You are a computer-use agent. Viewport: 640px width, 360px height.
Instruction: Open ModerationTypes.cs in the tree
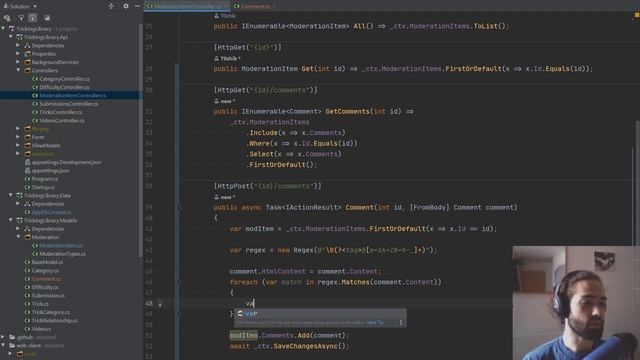coord(62,254)
